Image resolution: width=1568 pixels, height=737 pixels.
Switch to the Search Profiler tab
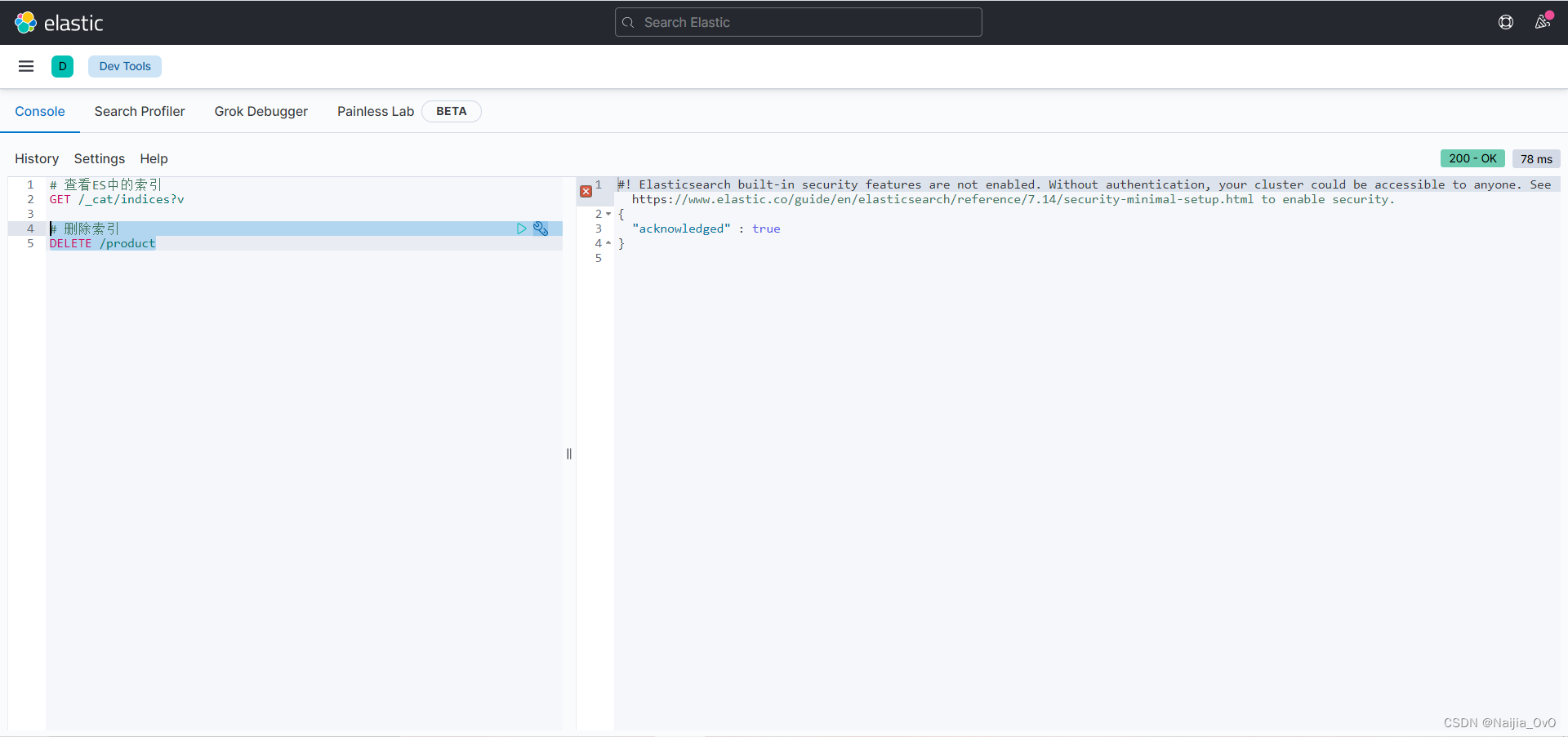click(x=140, y=111)
